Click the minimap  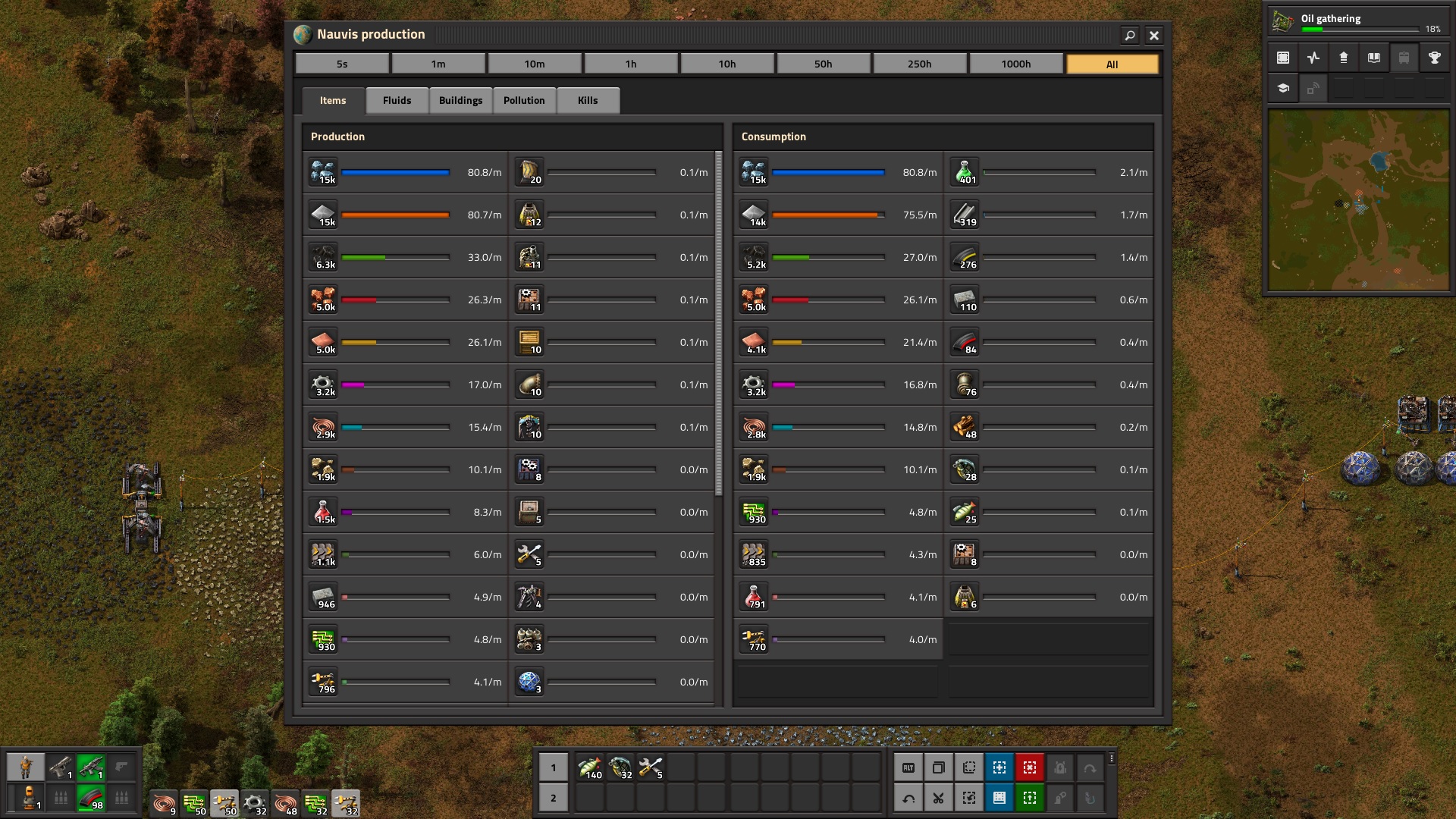(1359, 200)
